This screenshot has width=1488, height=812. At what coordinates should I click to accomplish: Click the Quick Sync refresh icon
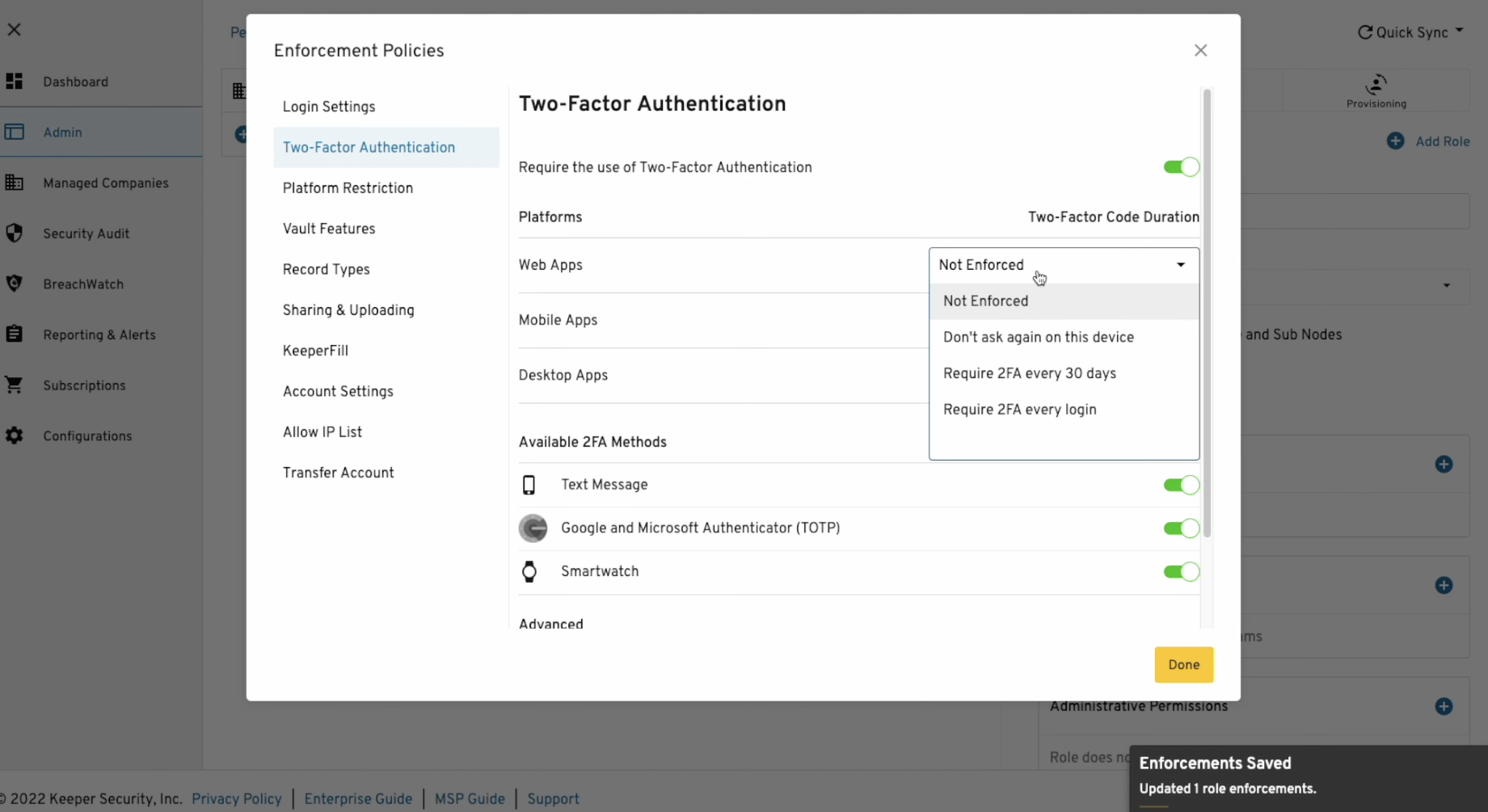tap(1365, 32)
